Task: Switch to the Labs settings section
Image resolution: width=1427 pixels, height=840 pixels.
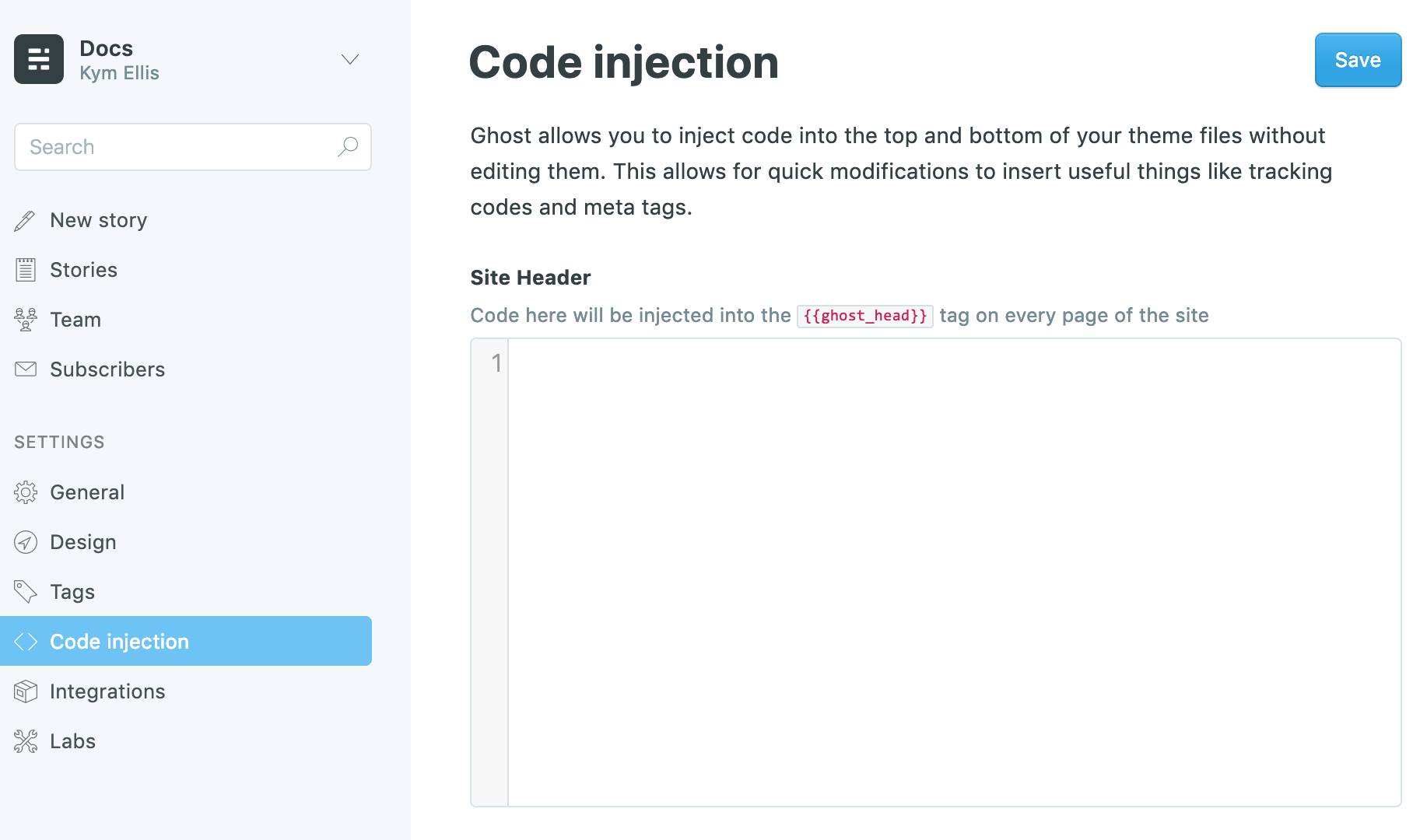Action: coord(72,740)
